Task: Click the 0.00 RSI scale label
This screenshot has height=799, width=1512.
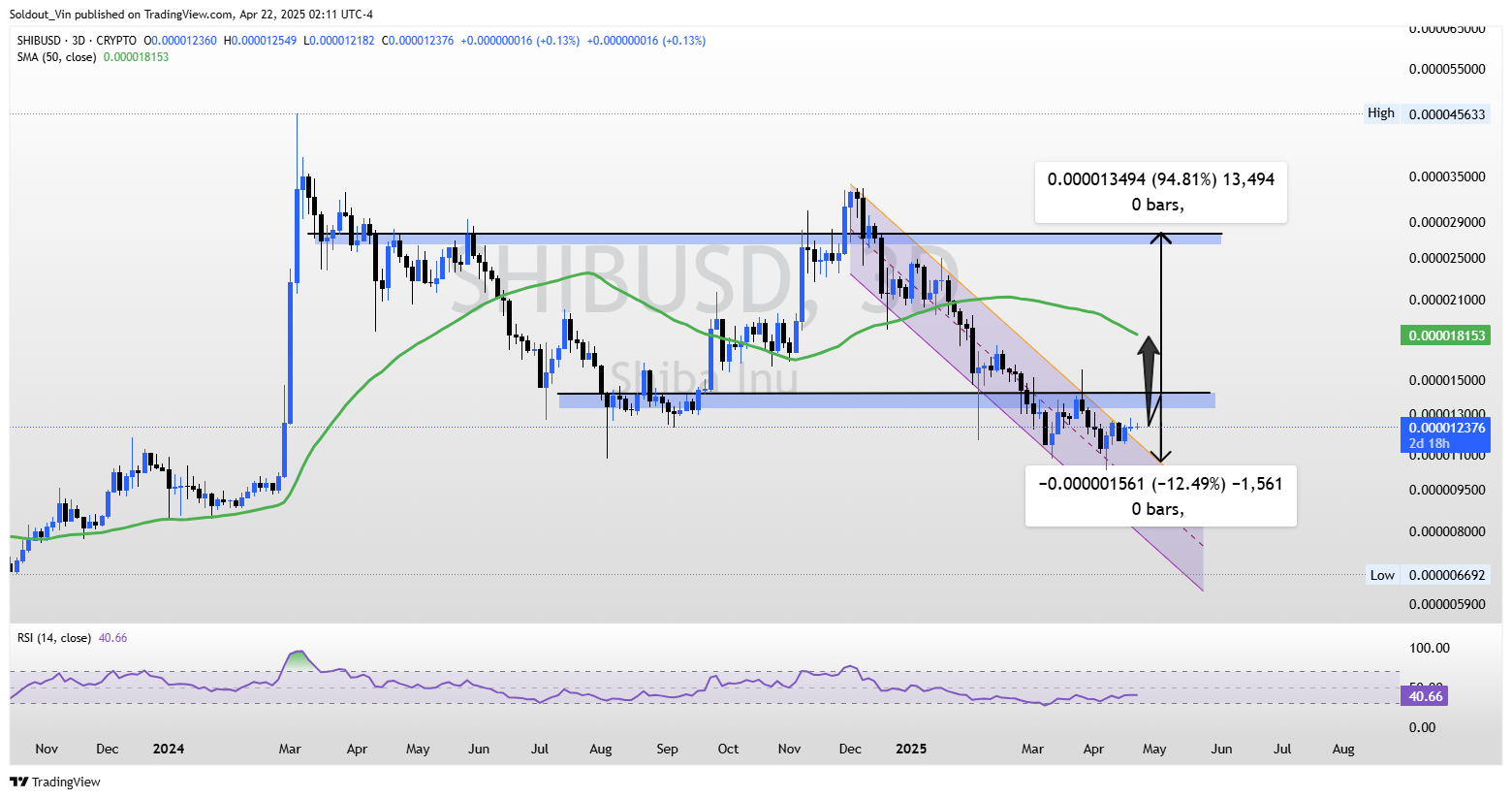Action: [x=1422, y=727]
